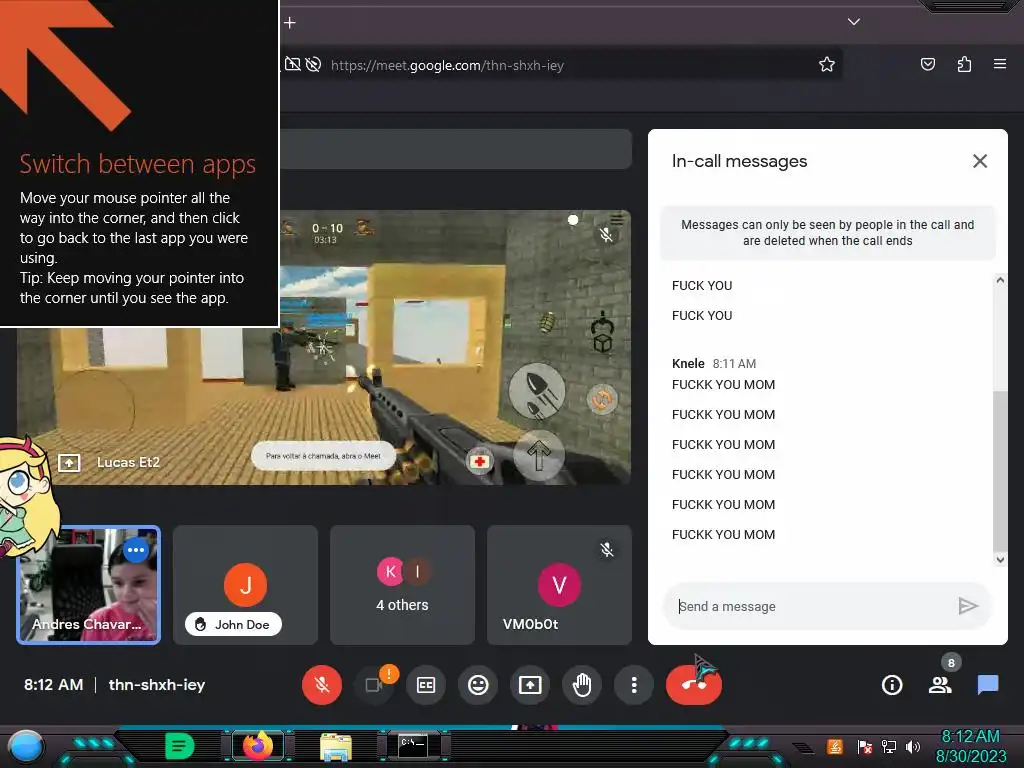Unmute the microphone in call controls
This screenshot has width=1024, height=768.
[x=321, y=684]
